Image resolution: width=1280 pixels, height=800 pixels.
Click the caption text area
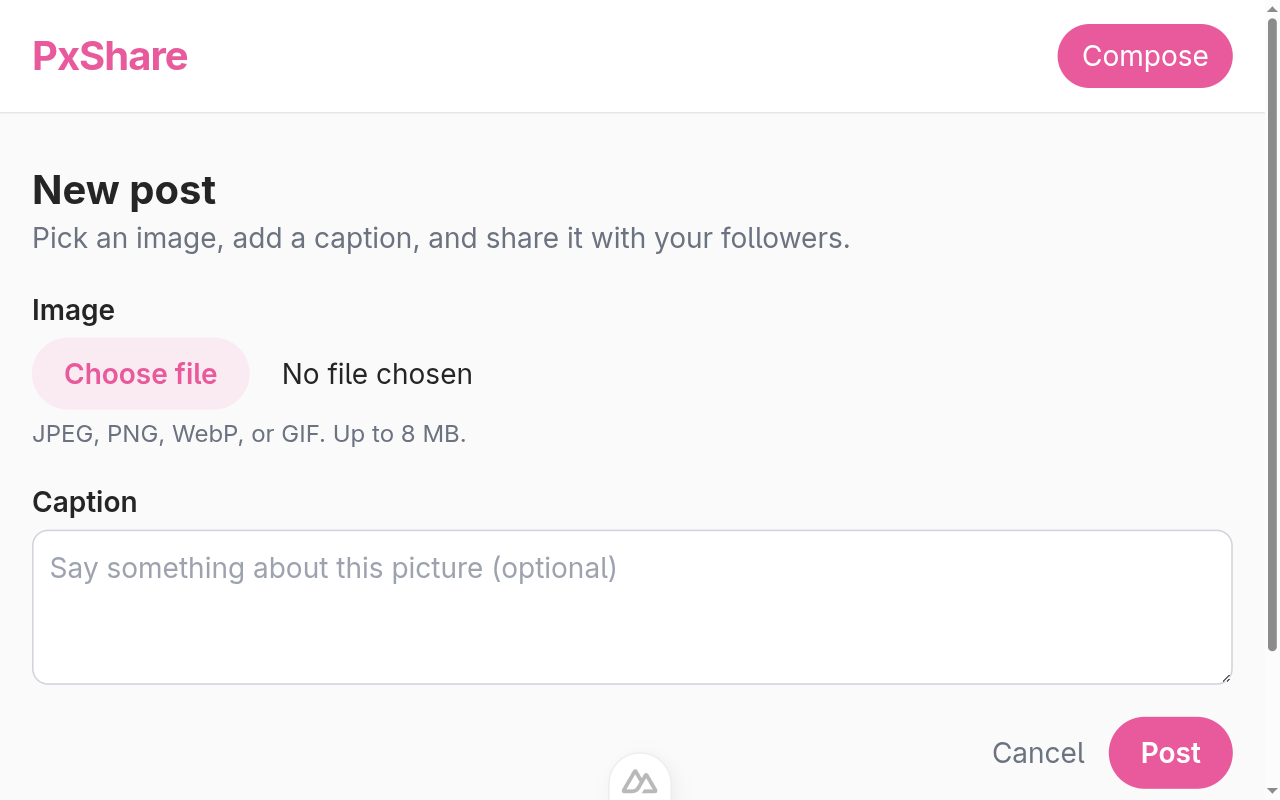[632, 607]
